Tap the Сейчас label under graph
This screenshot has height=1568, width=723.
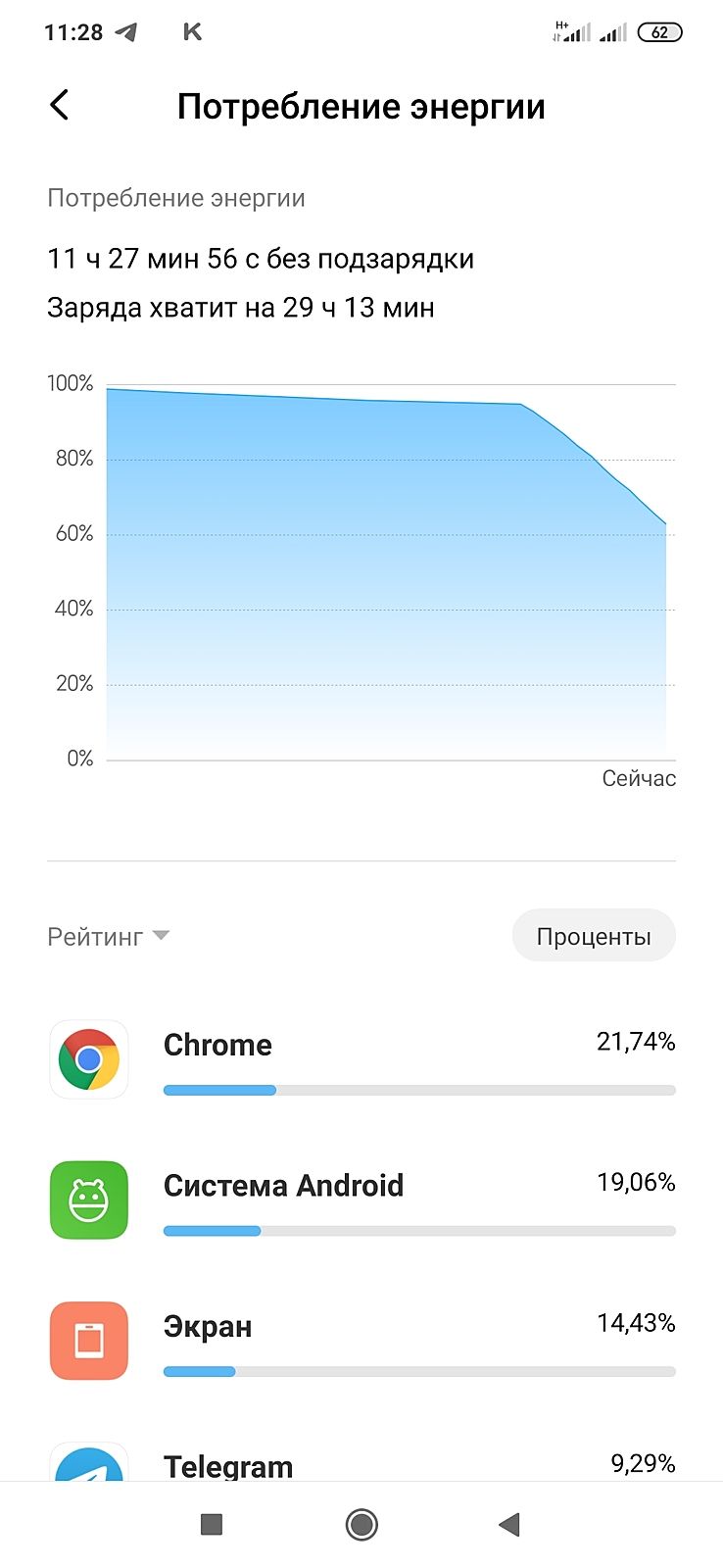[639, 778]
